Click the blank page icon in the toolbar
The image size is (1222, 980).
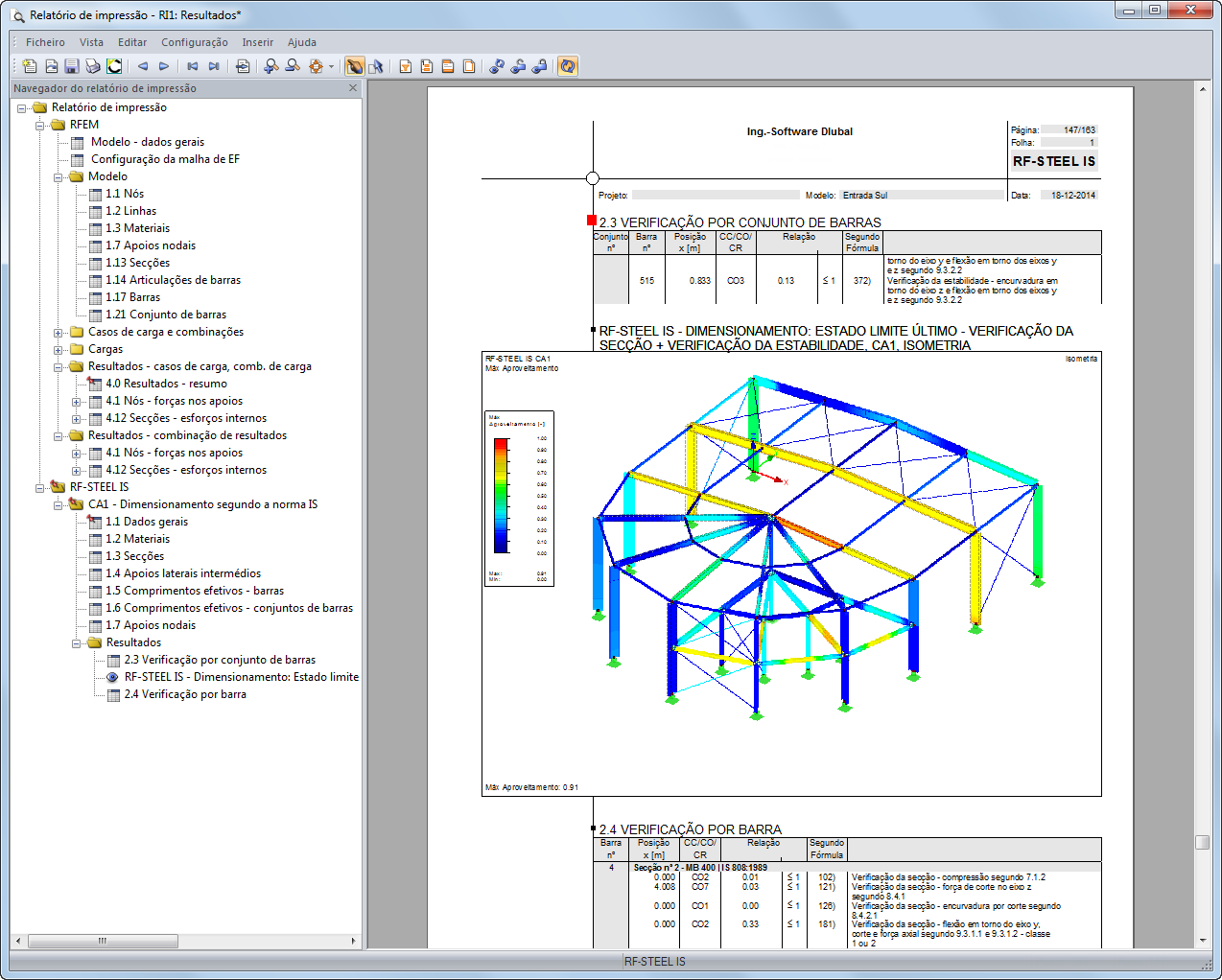[x=469, y=66]
